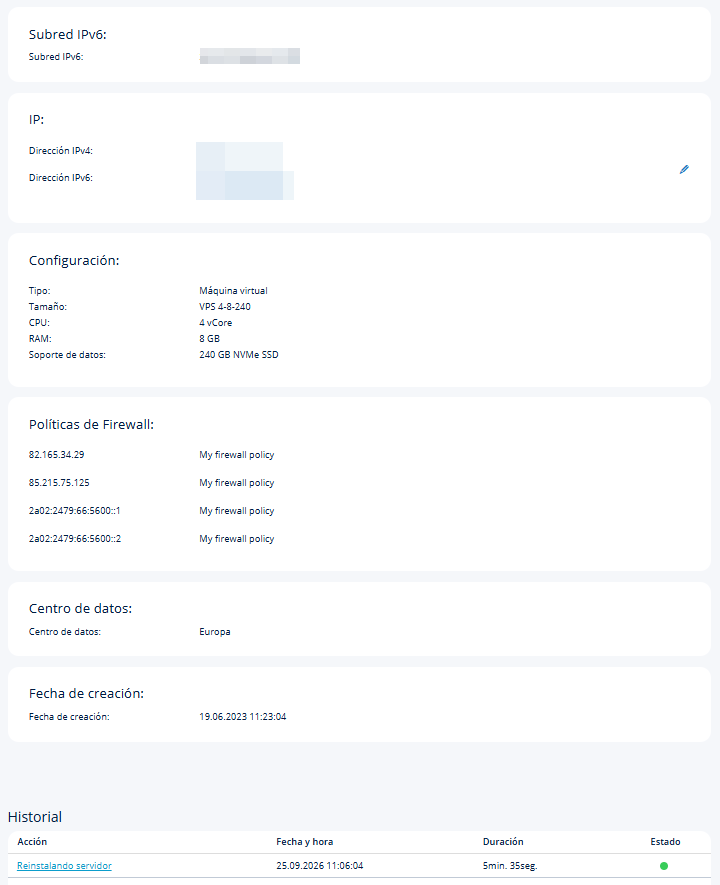Click history timestamp 25.09.2026 11:06:04
Viewport: 720px width, 885px height.
pyautogui.click(x=319, y=865)
